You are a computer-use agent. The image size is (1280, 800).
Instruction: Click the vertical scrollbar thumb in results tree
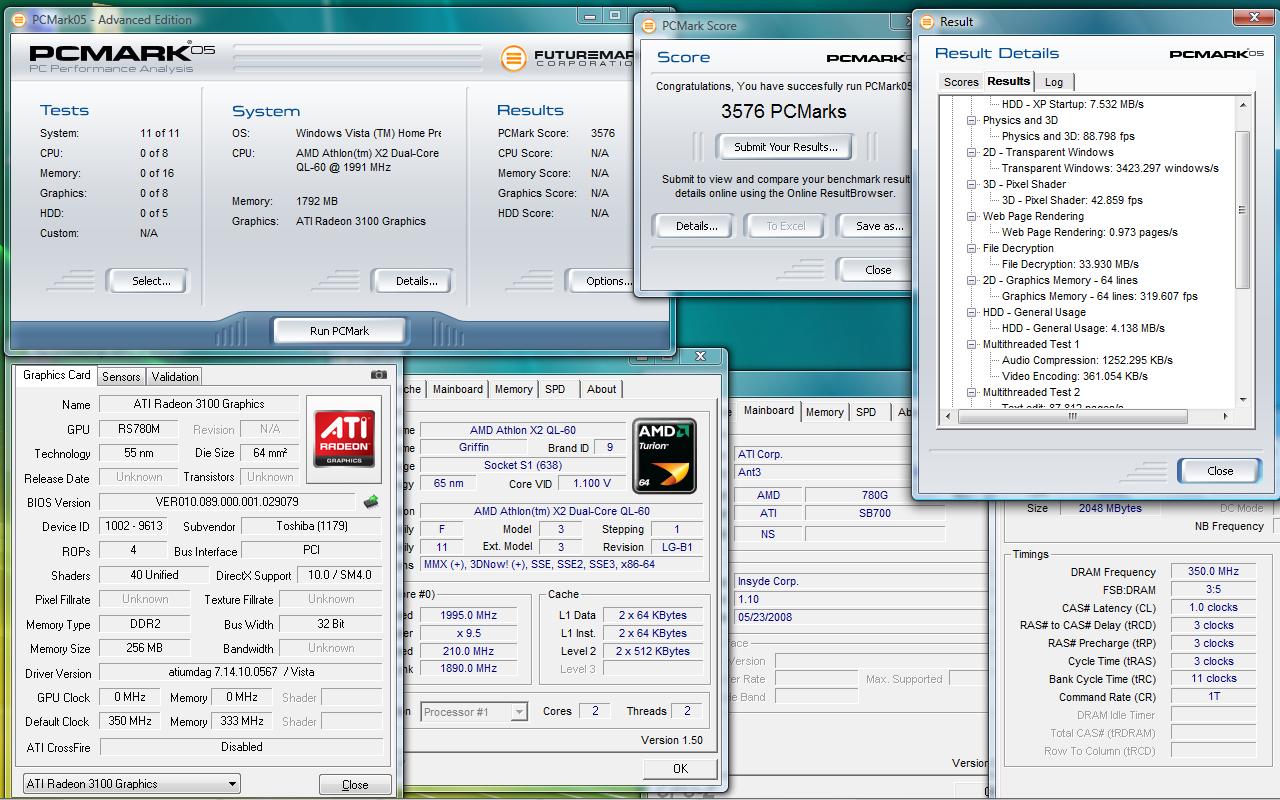(x=1243, y=210)
